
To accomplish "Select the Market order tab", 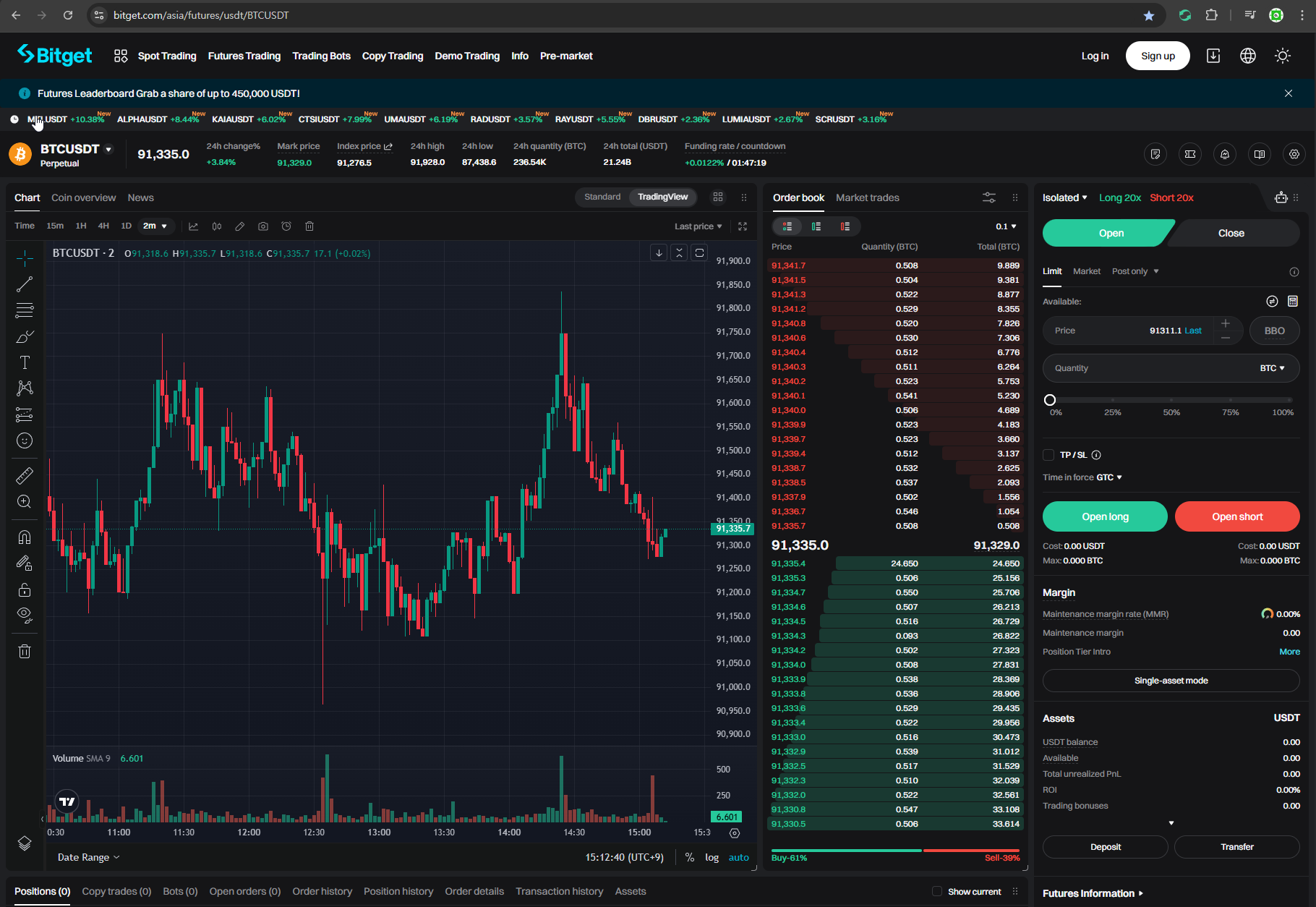I will click(x=1087, y=271).
